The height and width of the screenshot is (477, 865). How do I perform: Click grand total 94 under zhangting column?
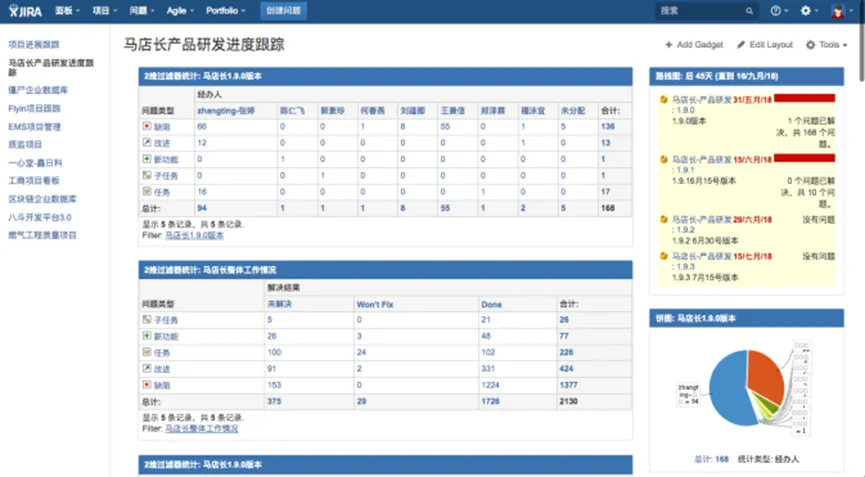click(x=202, y=208)
